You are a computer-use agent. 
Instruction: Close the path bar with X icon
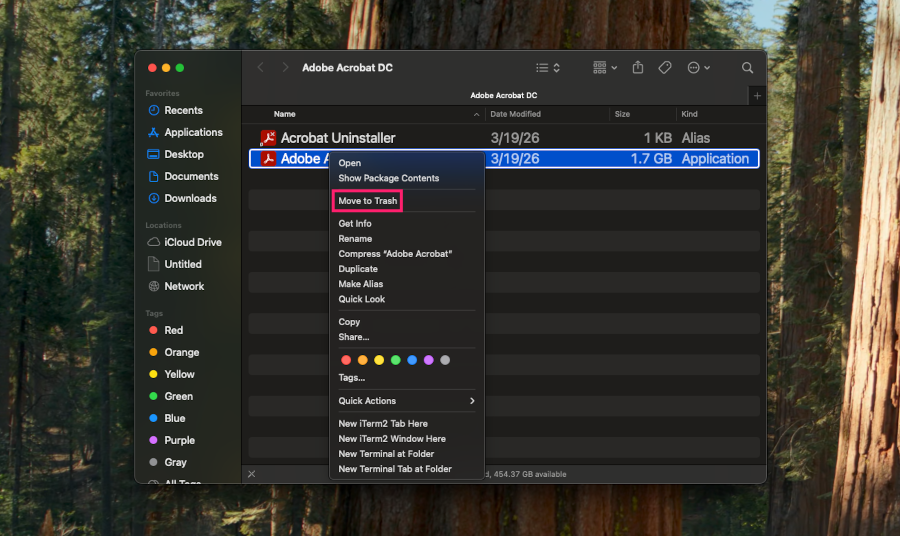point(251,474)
